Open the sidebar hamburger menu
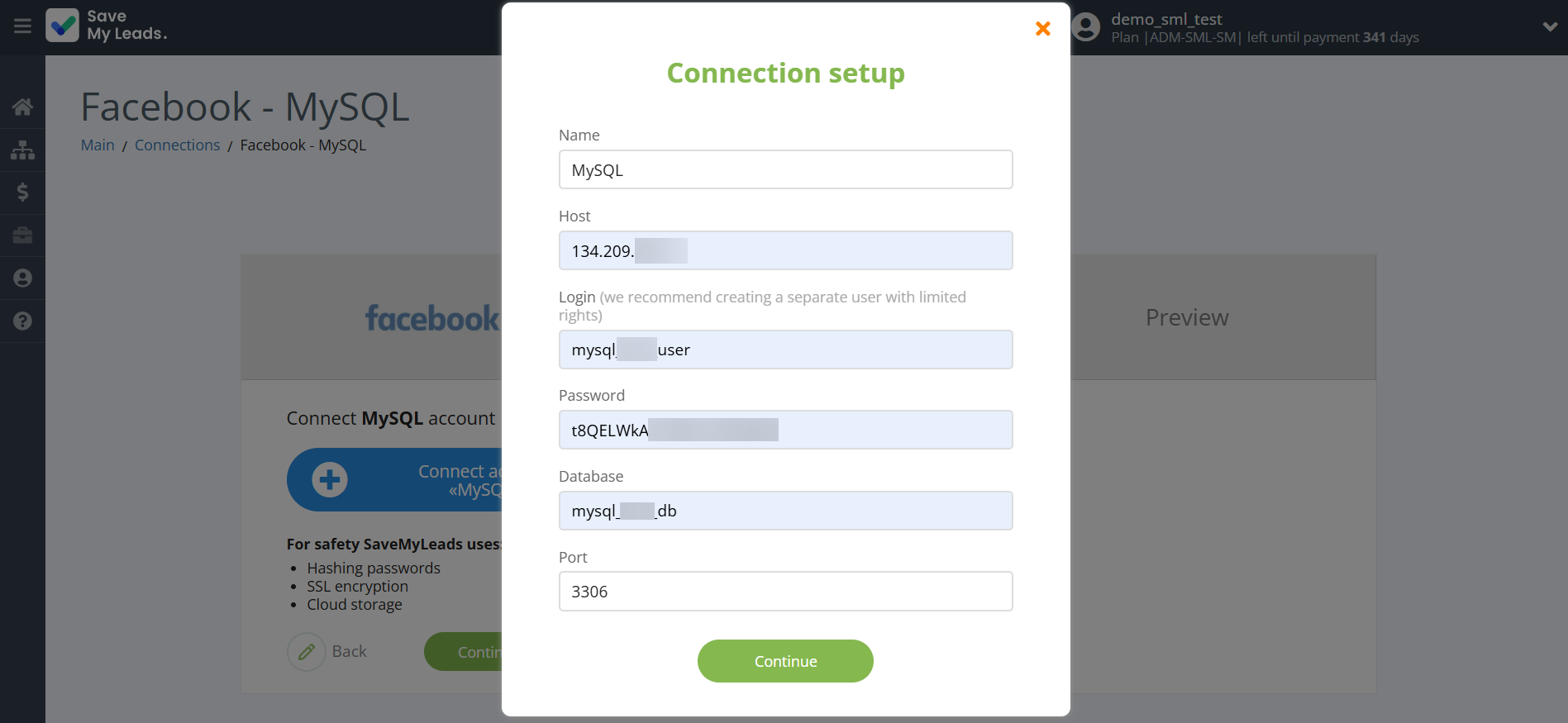 [x=21, y=26]
